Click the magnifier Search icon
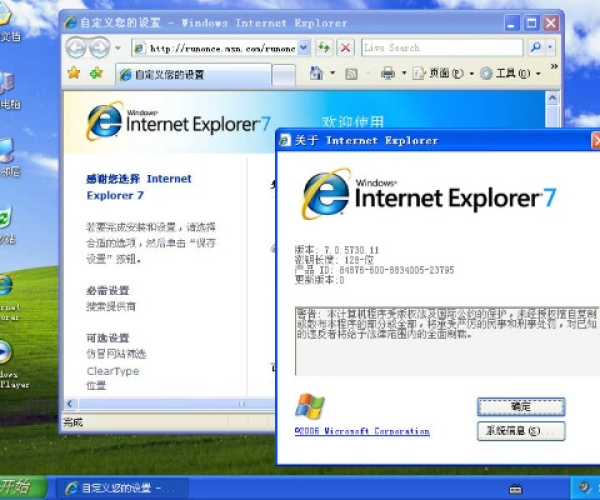This screenshot has width=600, height=500. (536, 47)
